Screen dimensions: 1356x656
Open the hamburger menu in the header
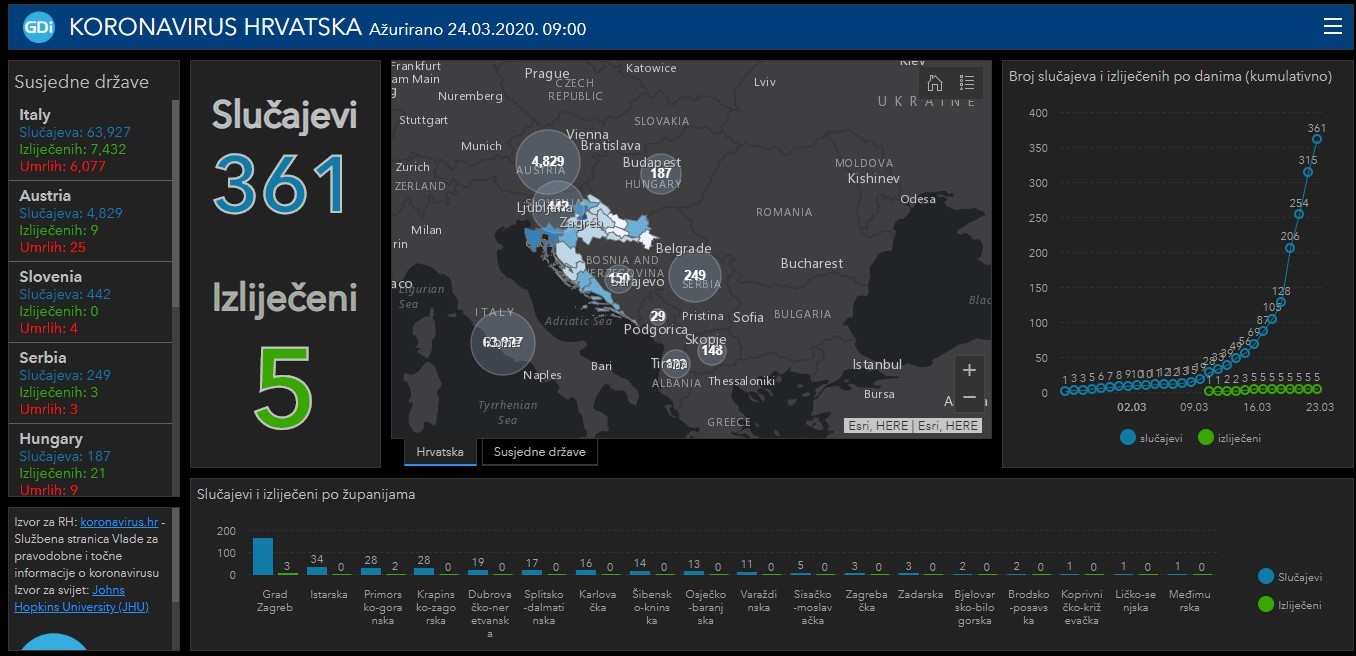pos(1332,27)
